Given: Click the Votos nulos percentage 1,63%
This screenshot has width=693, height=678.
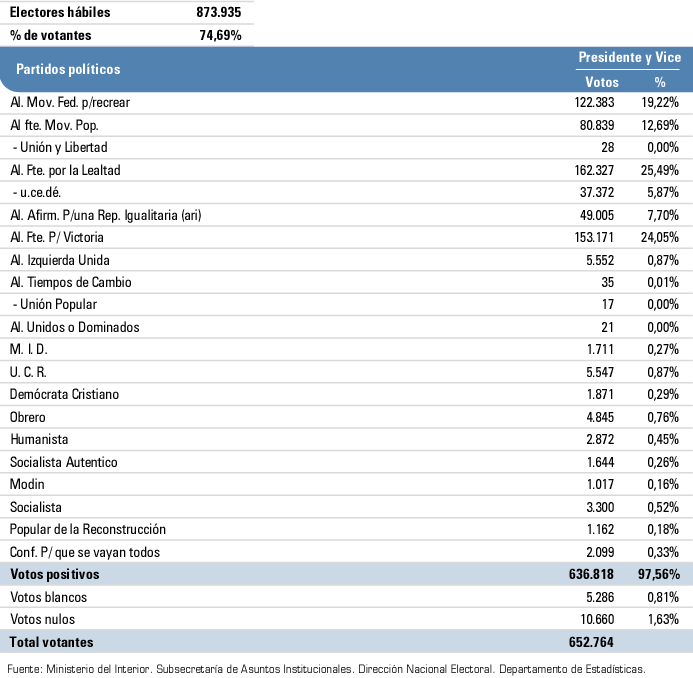Looking at the screenshot, I should (x=662, y=619).
